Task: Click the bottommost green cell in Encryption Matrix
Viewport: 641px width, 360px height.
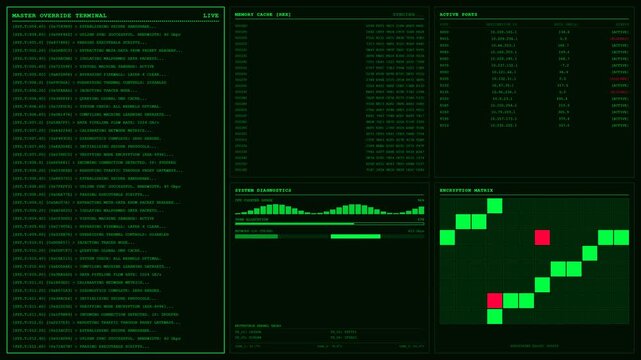Action: [495, 316]
